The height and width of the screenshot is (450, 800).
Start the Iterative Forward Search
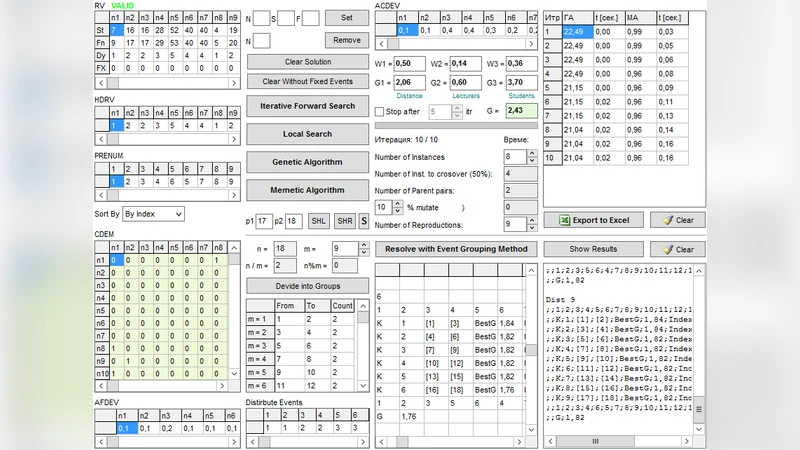[308, 106]
